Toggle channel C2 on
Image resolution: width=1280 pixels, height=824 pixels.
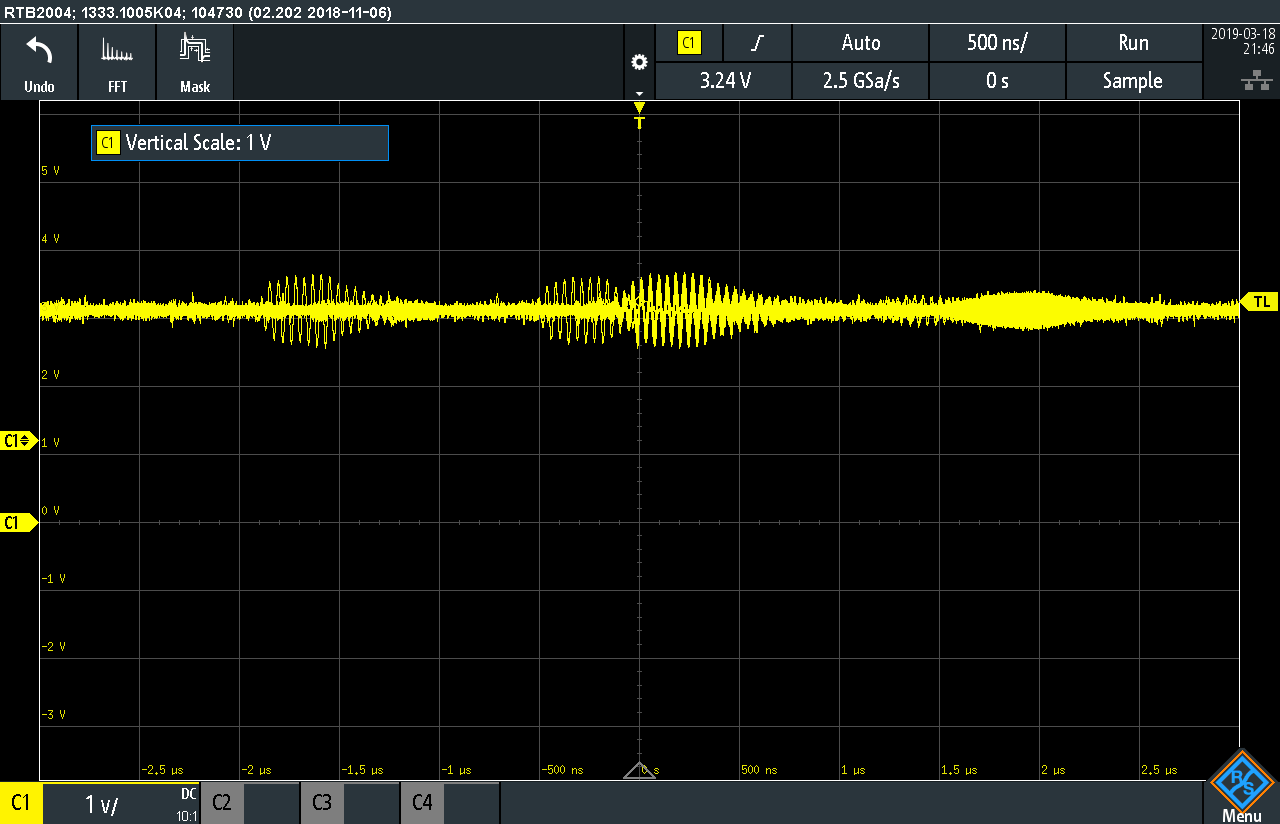tap(222, 803)
